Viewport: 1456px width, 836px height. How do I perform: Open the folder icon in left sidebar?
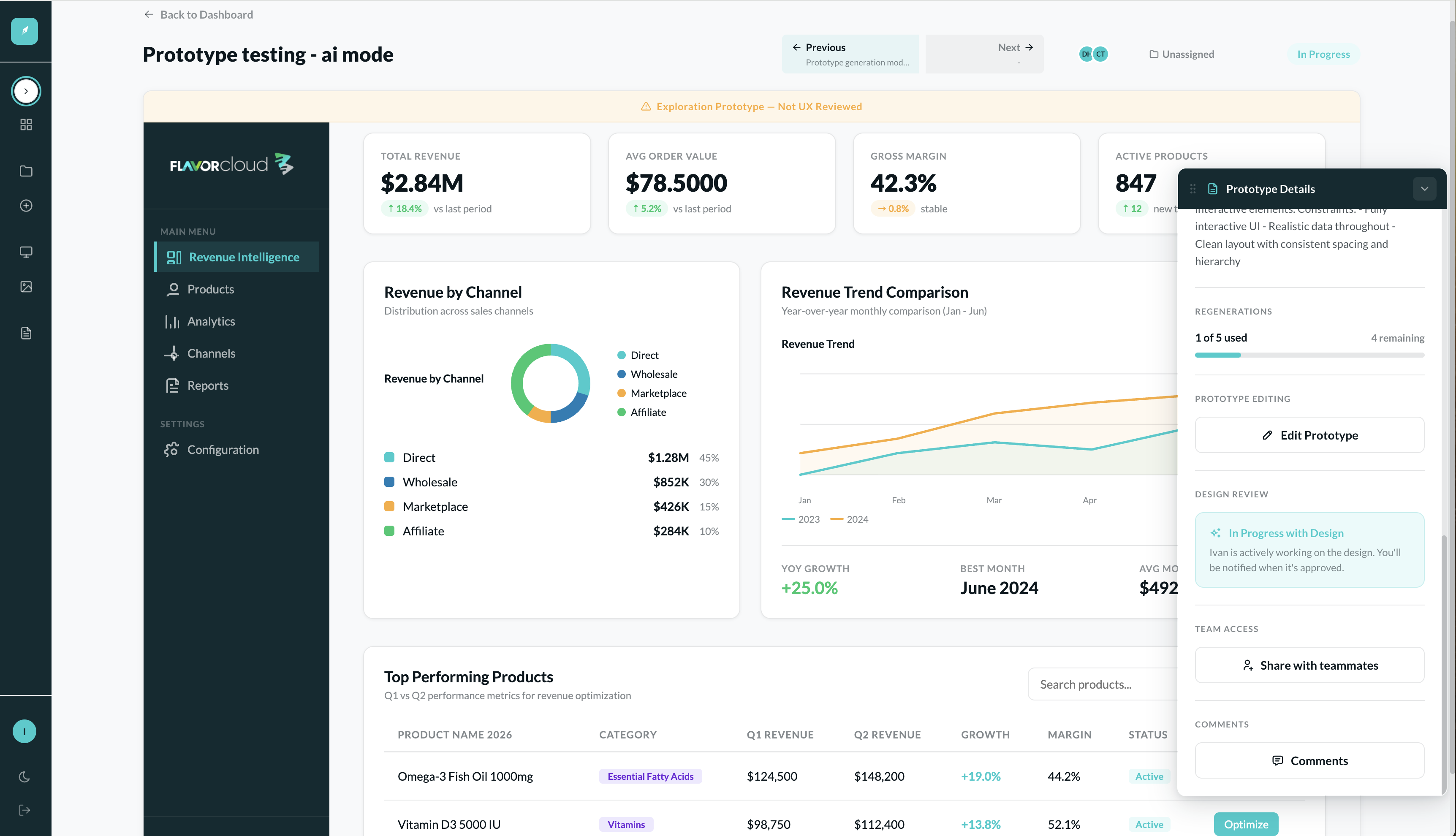(26, 171)
